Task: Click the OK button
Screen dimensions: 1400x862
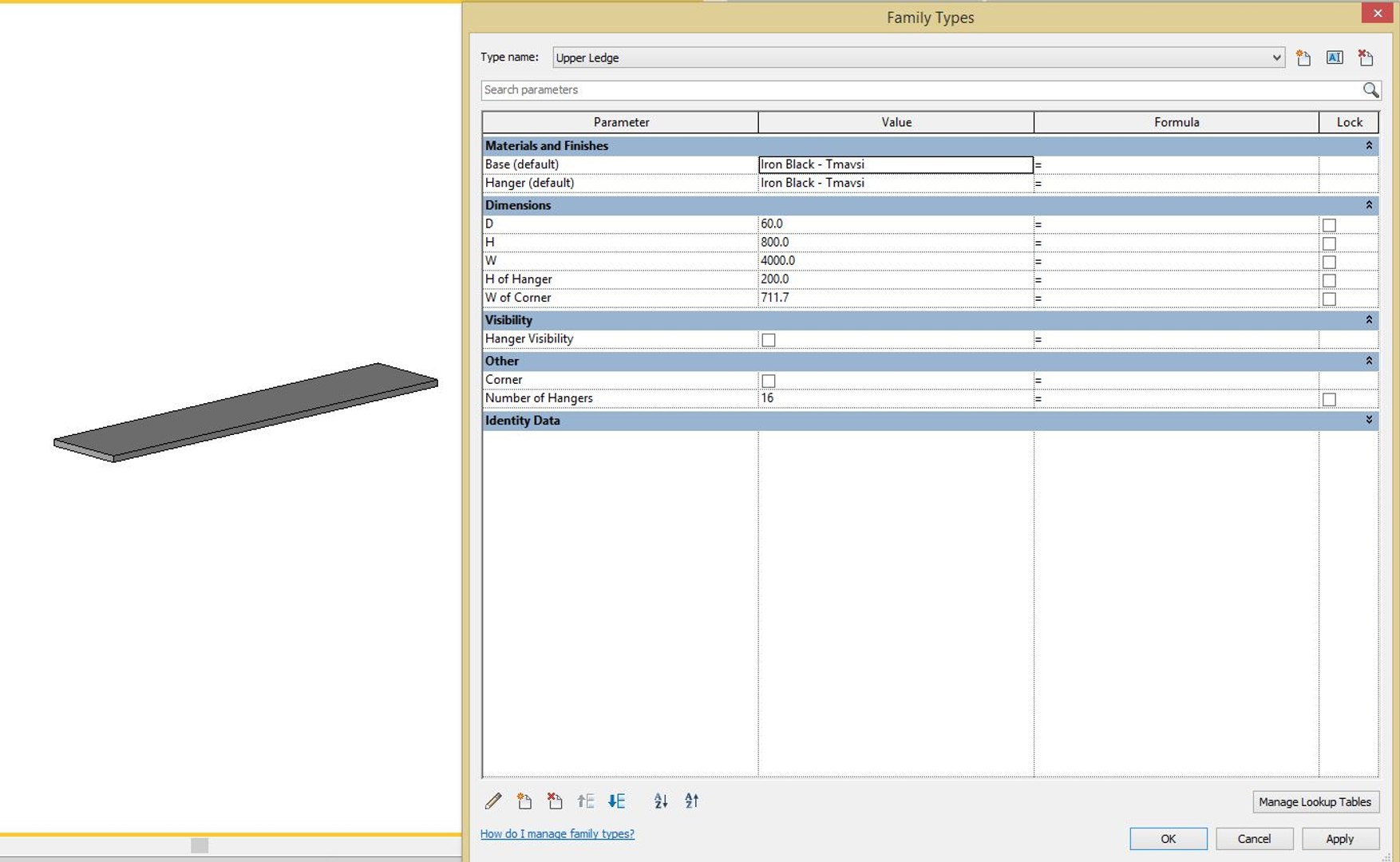Action: 1168,839
